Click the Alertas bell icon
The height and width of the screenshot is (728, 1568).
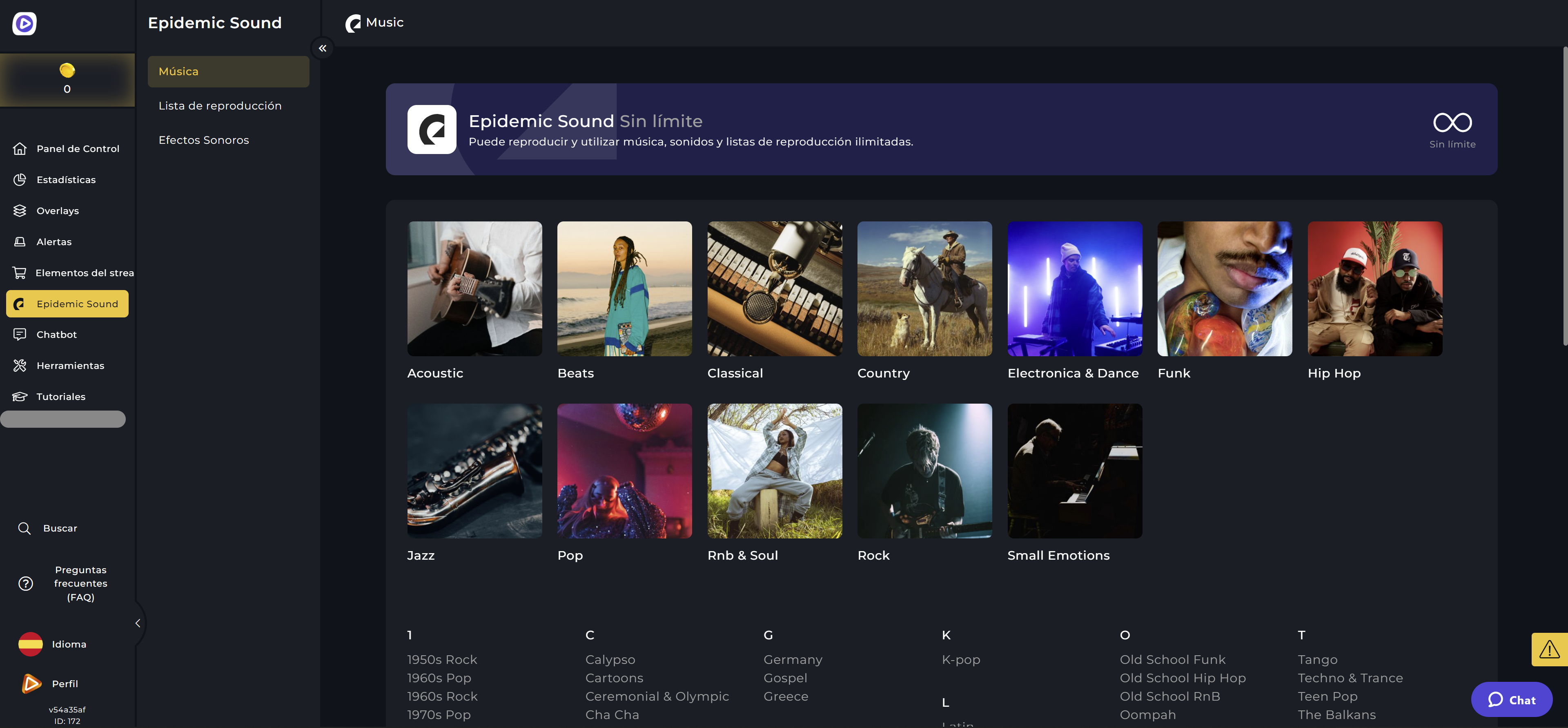coord(20,242)
